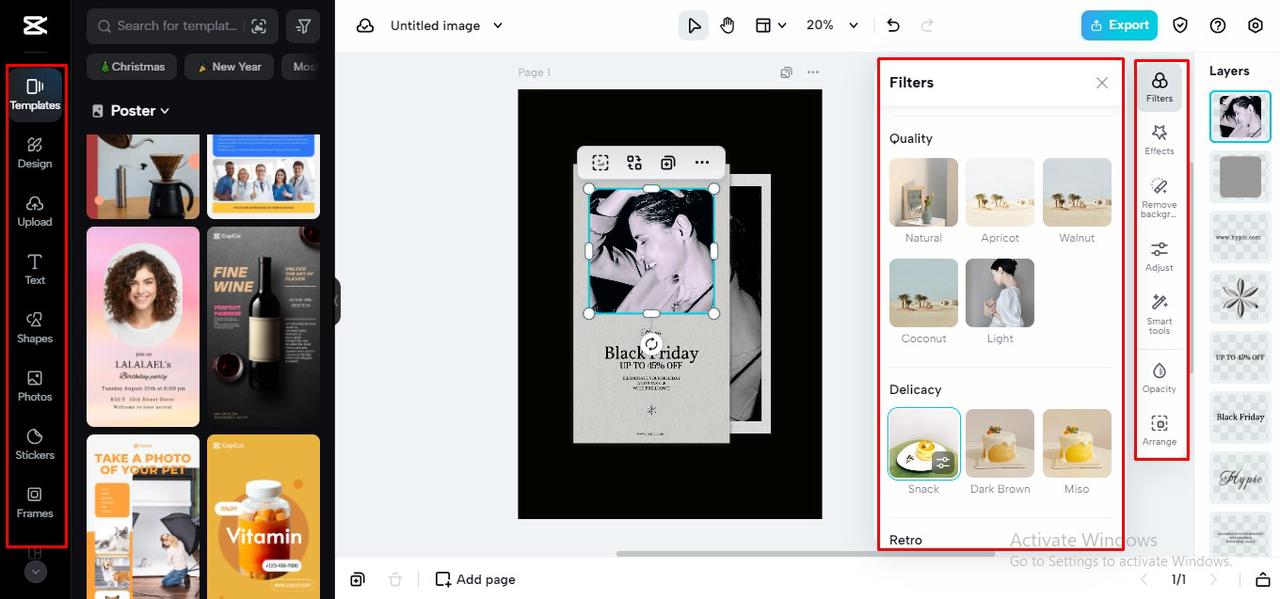Image resolution: width=1280 pixels, height=599 pixels.
Task: Open the 20% zoom level dropdown
Action: click(x=833, y=25)
